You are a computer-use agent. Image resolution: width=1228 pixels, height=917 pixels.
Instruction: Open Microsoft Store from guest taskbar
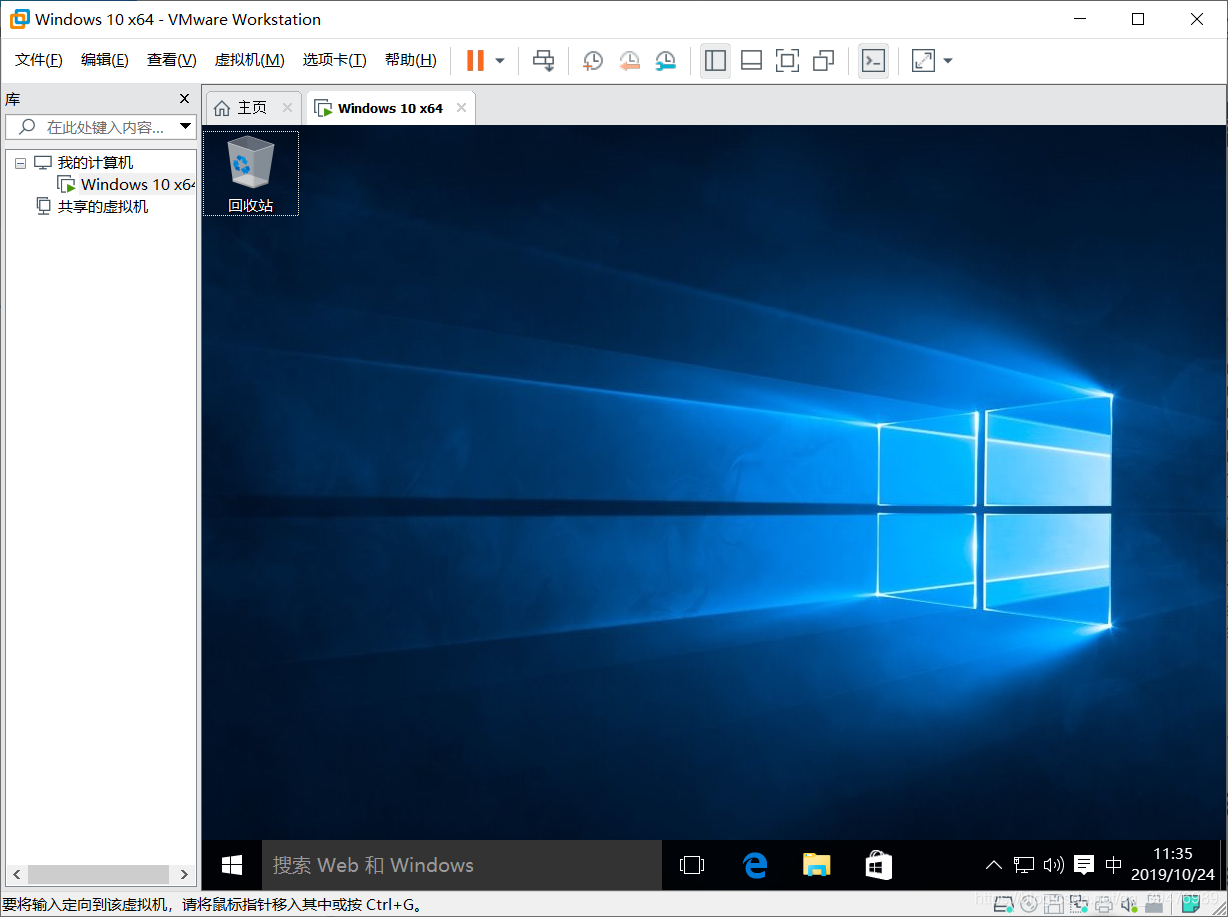pyautogui.click(x=879, y=865)
